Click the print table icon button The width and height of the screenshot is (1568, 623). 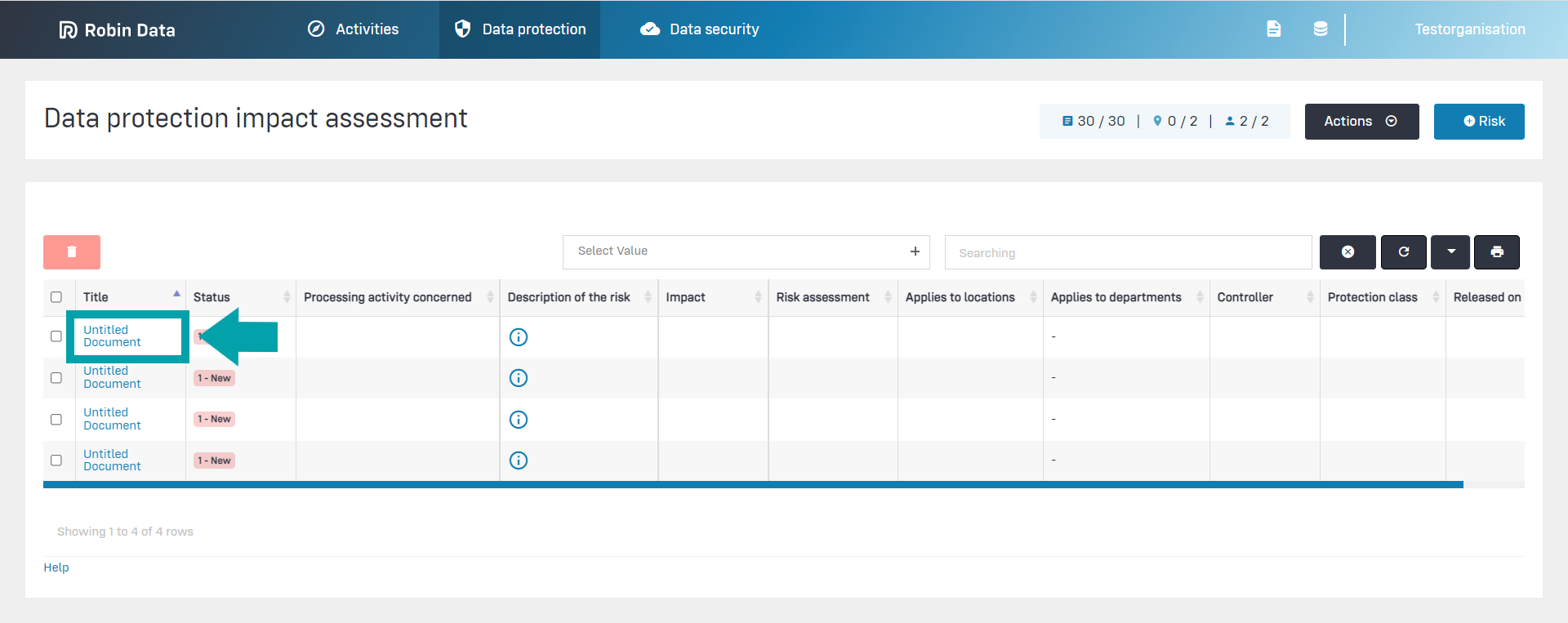coord(1496,252)
